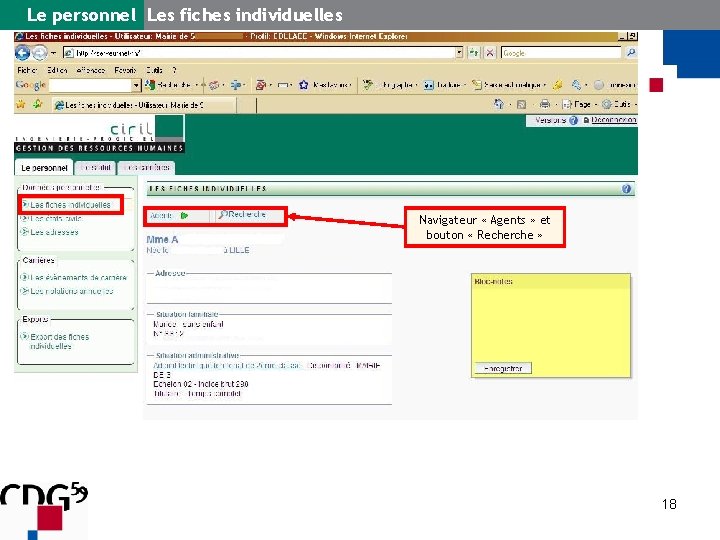The width and height of the screenshot is (720, 540).
Task: Click the Mme A agent name
Action: coord(162,240)
